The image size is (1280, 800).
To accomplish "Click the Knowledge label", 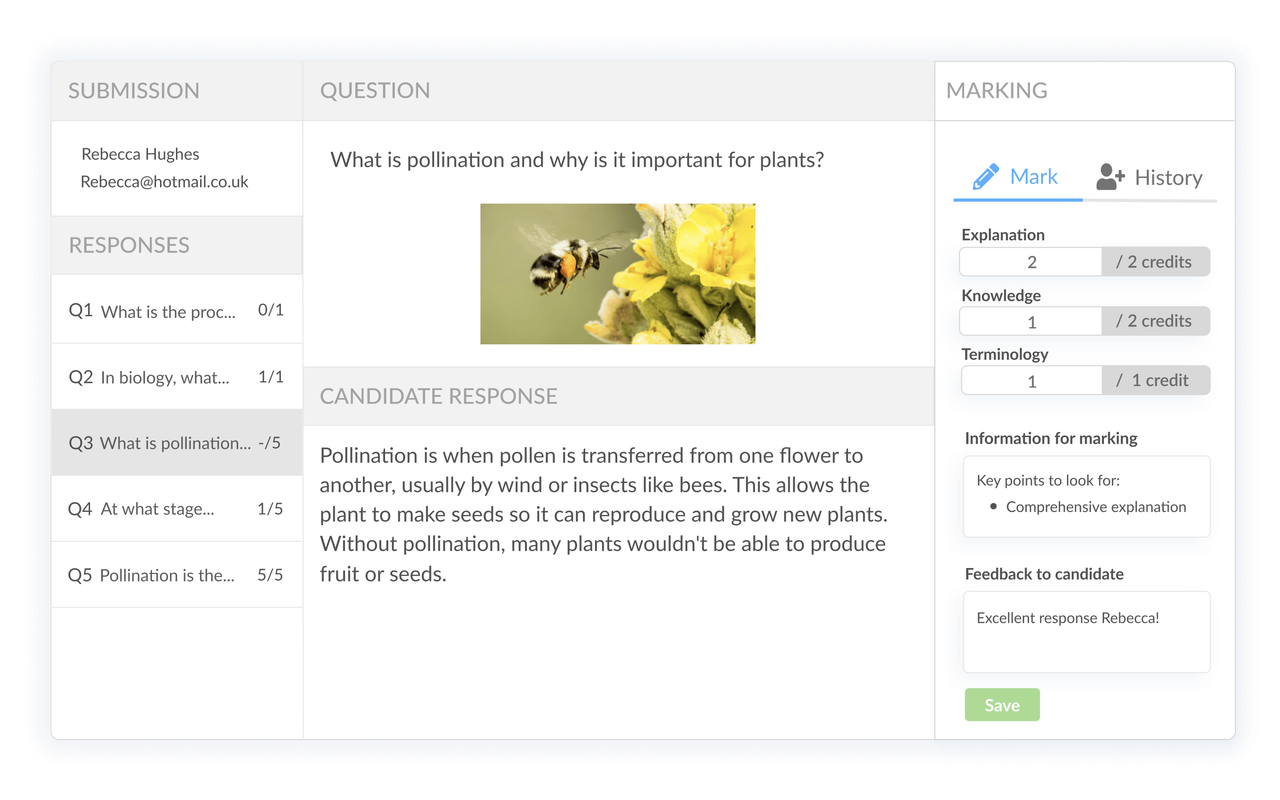I will (1001, 295).
